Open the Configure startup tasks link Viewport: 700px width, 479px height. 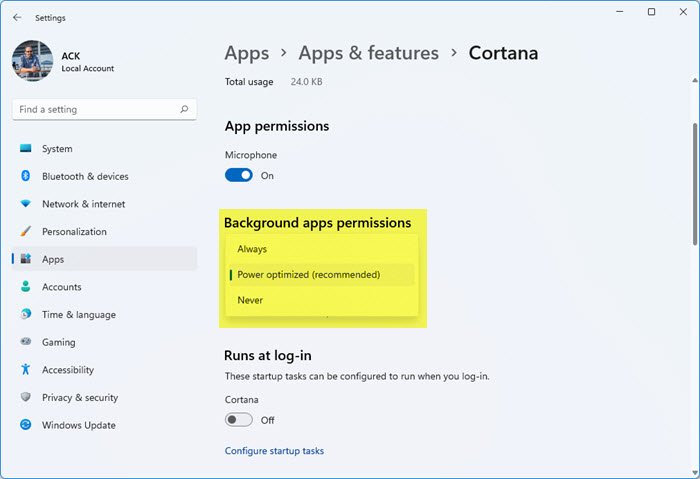pyautogui.click(x=274, y=451)
